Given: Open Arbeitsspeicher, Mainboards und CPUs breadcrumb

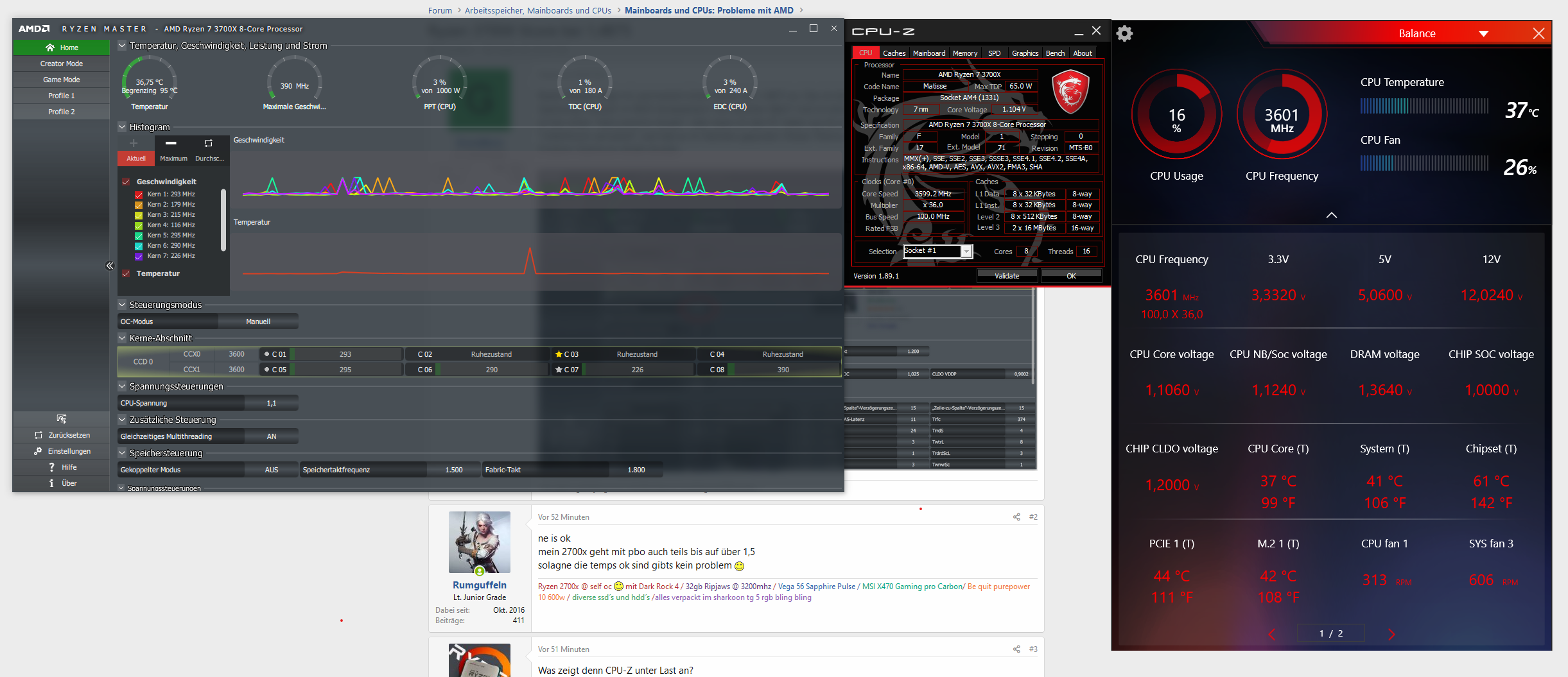Looking at the screenshot, I should [x=537, y=10].
